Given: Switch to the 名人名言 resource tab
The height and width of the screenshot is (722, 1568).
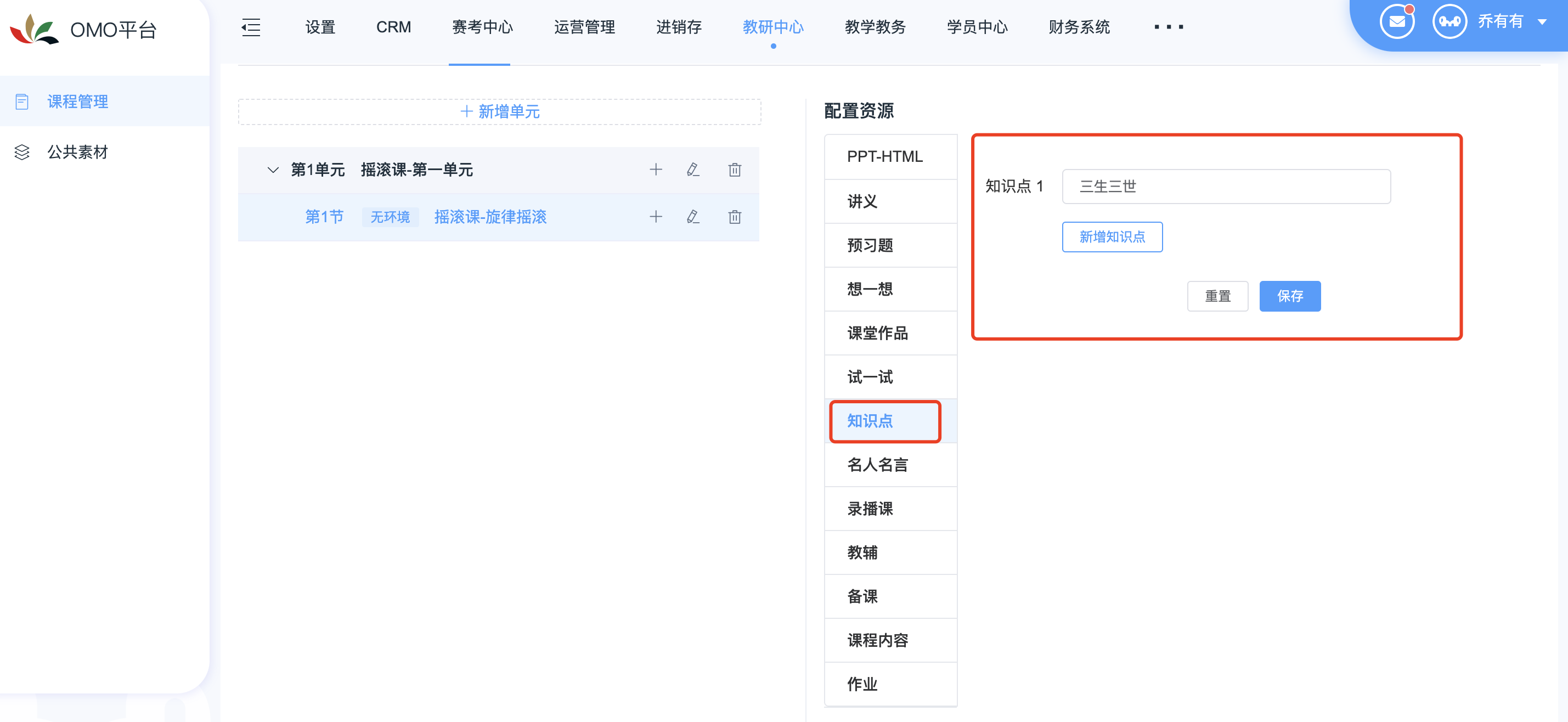Looking at the screenshot, I should [890, 465].
